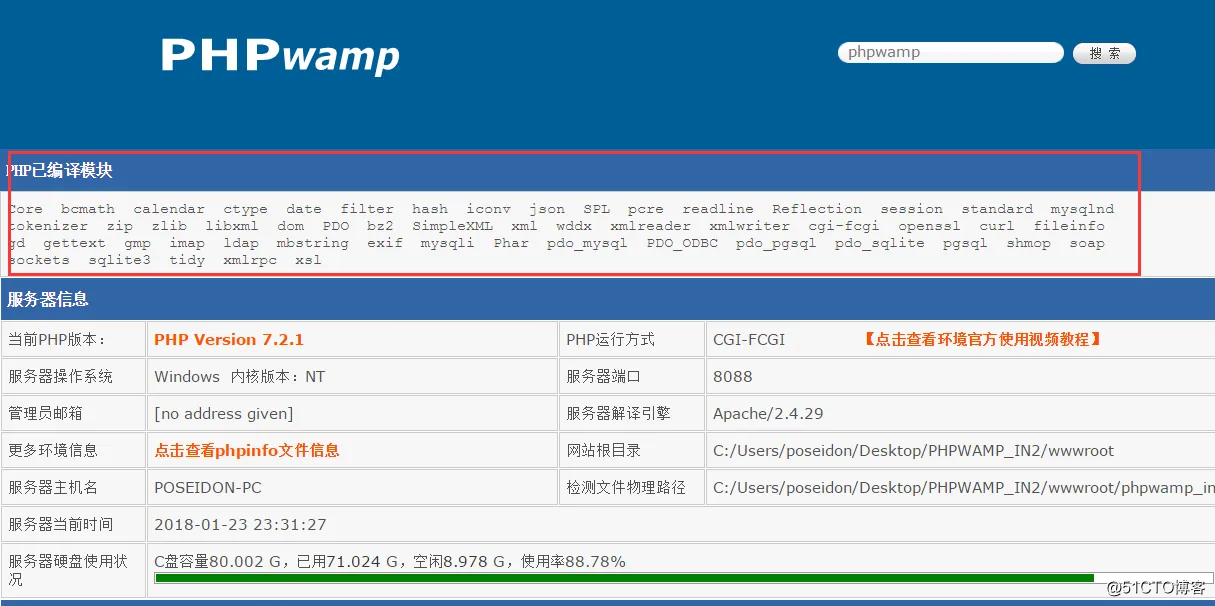The height and width of the screenshot is (606, 1215).
Task: Click the libxml module name
Action: [x=232, y=226]
